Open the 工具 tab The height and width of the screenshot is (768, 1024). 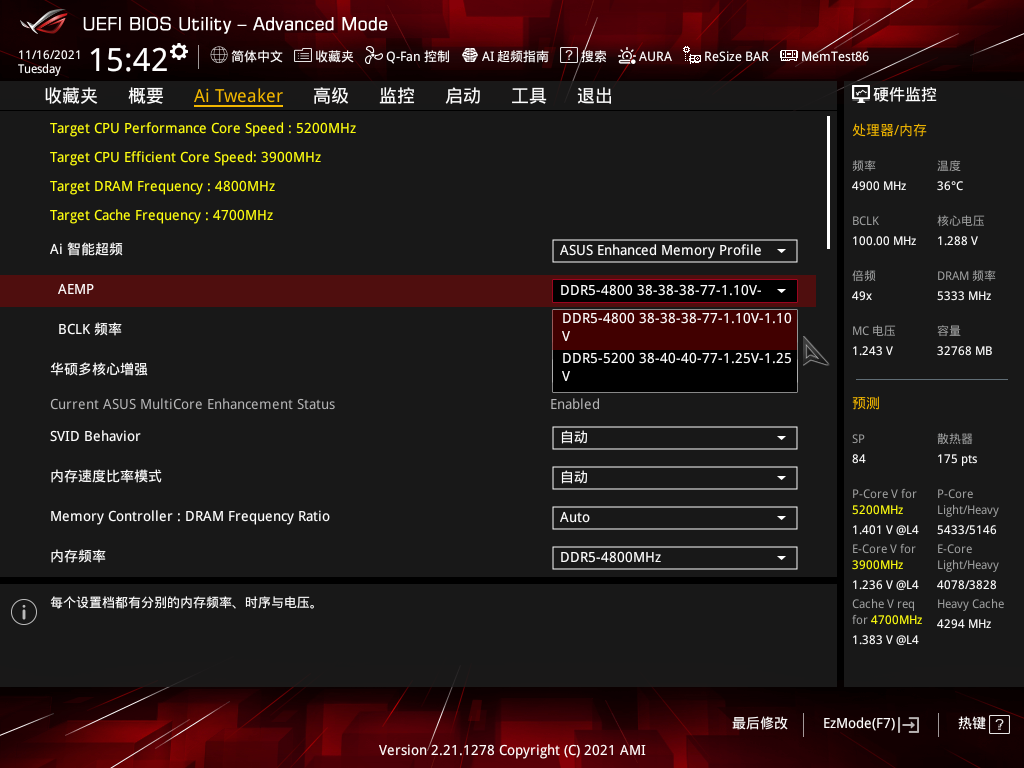(x=529, y=96)
